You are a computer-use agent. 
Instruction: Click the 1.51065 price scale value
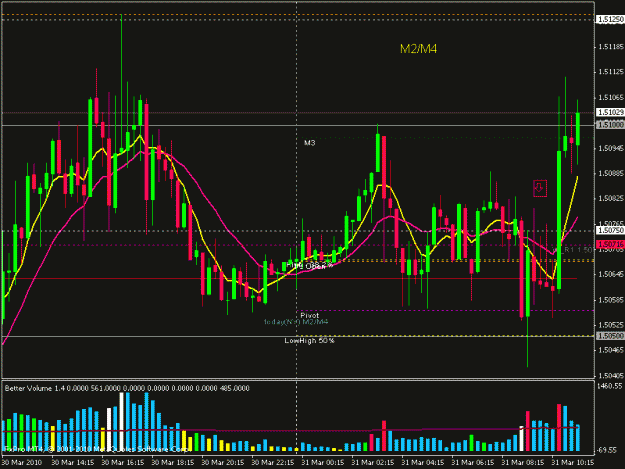click(611, 98)
